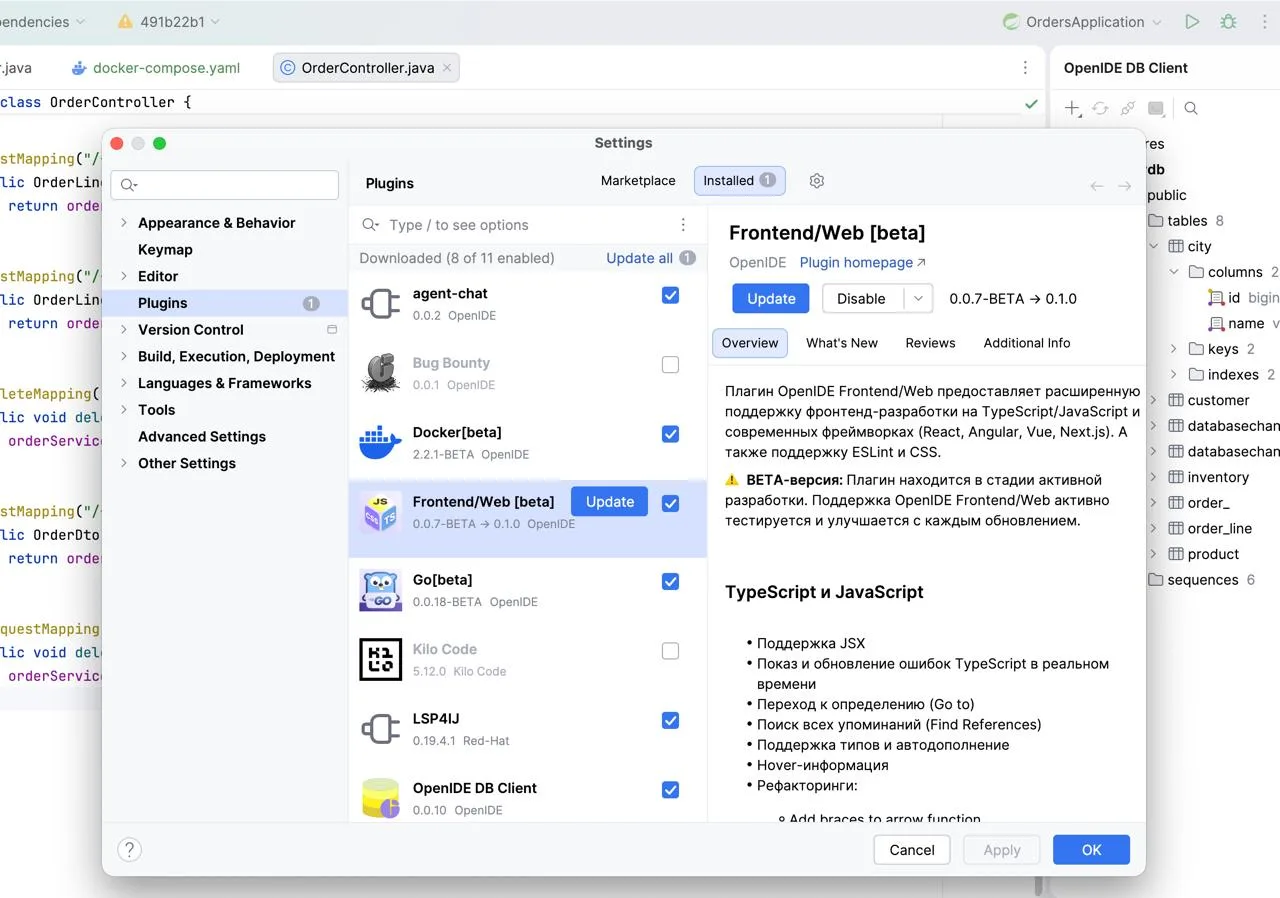Select the Docker whale plugin icon

[380, 442]
